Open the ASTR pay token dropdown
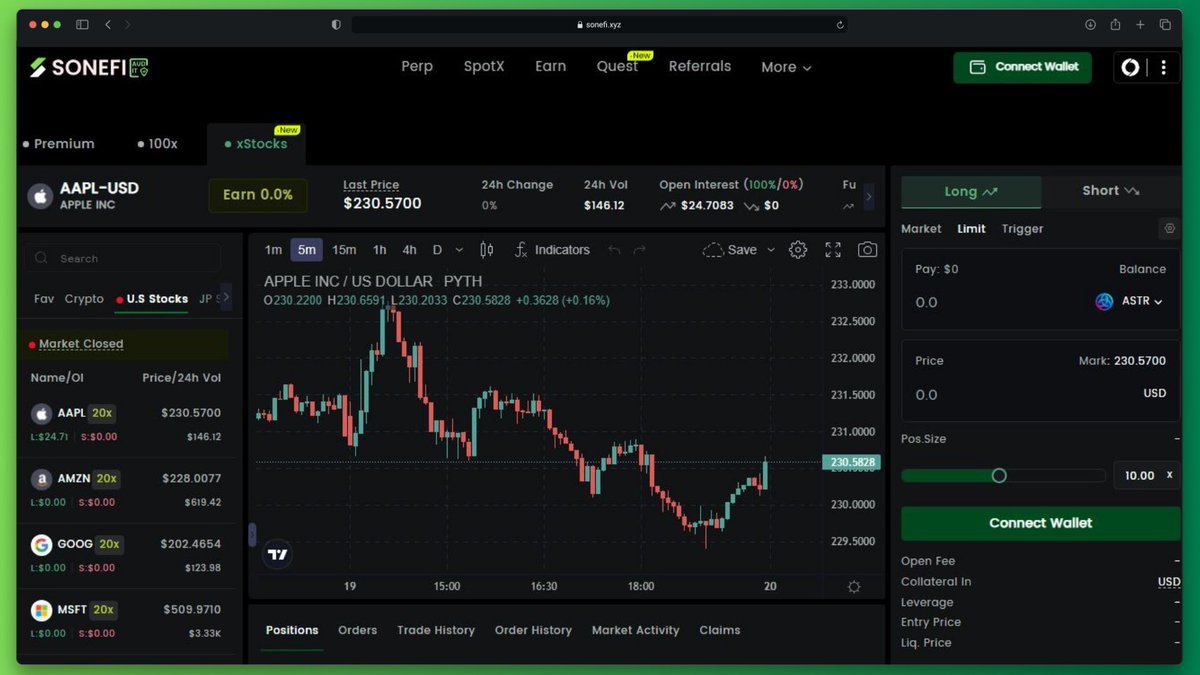Viewport: 1200px width, 675px height. 1129,301
